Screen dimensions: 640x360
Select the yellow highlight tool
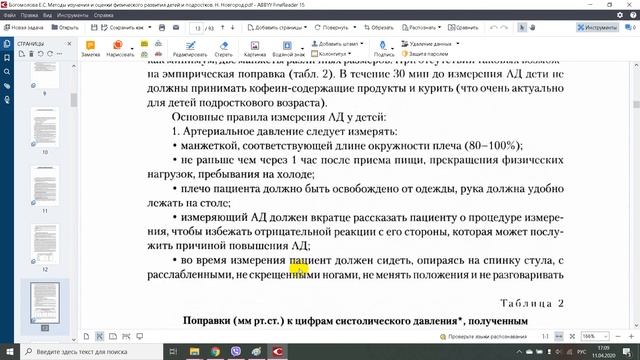point(144,44)
